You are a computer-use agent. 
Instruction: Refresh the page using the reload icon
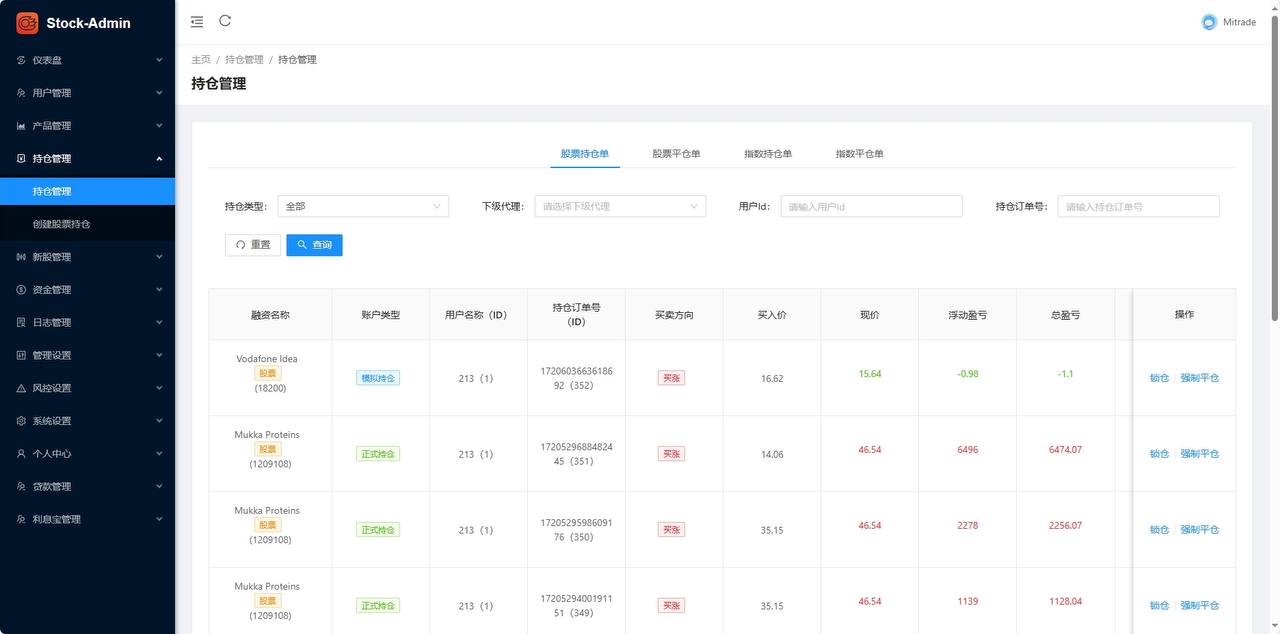pyautogui.click(x=225, y=20)
